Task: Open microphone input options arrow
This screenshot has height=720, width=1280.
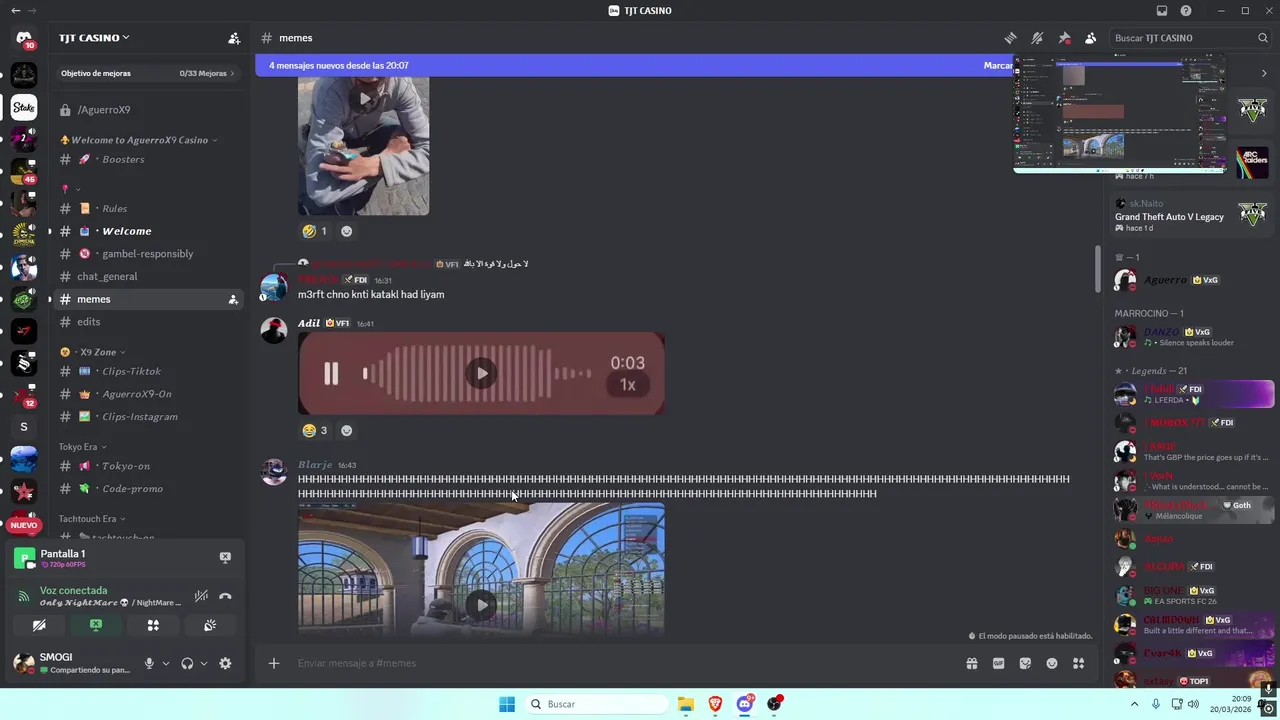Action: (x=166, y=663)
